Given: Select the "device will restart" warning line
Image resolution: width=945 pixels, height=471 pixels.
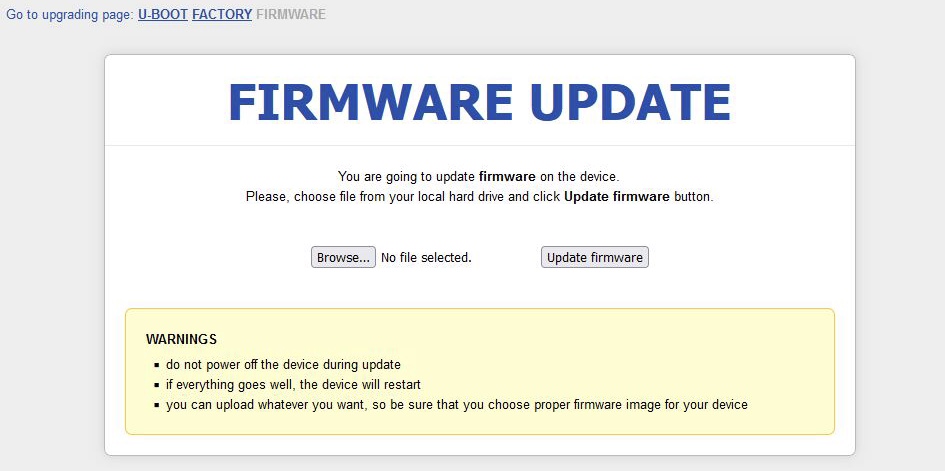Looking at the screenshot, I should click(293, 385).
